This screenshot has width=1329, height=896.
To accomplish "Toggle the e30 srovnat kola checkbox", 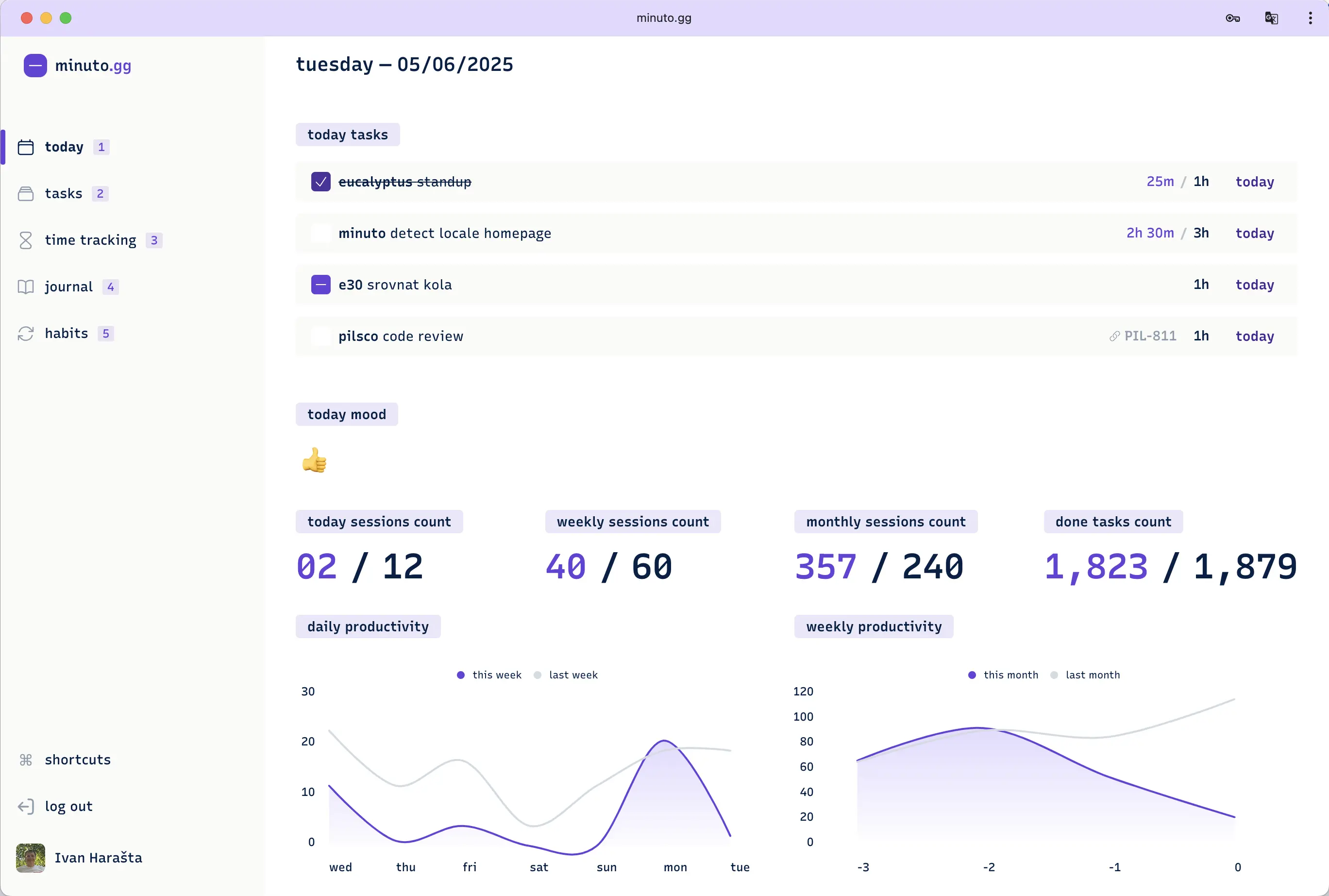I will [320, 285].
